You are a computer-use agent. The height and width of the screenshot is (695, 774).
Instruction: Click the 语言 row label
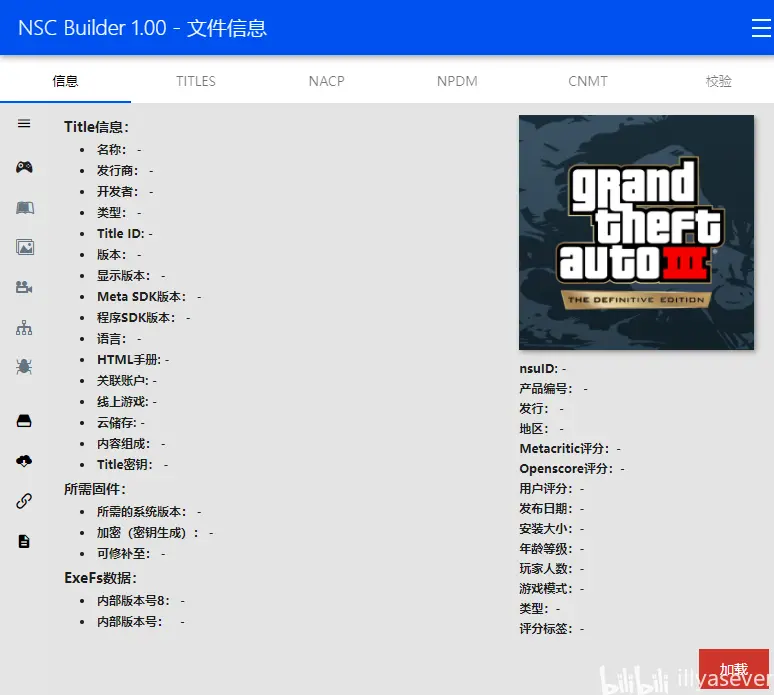(x=112, y=339)
